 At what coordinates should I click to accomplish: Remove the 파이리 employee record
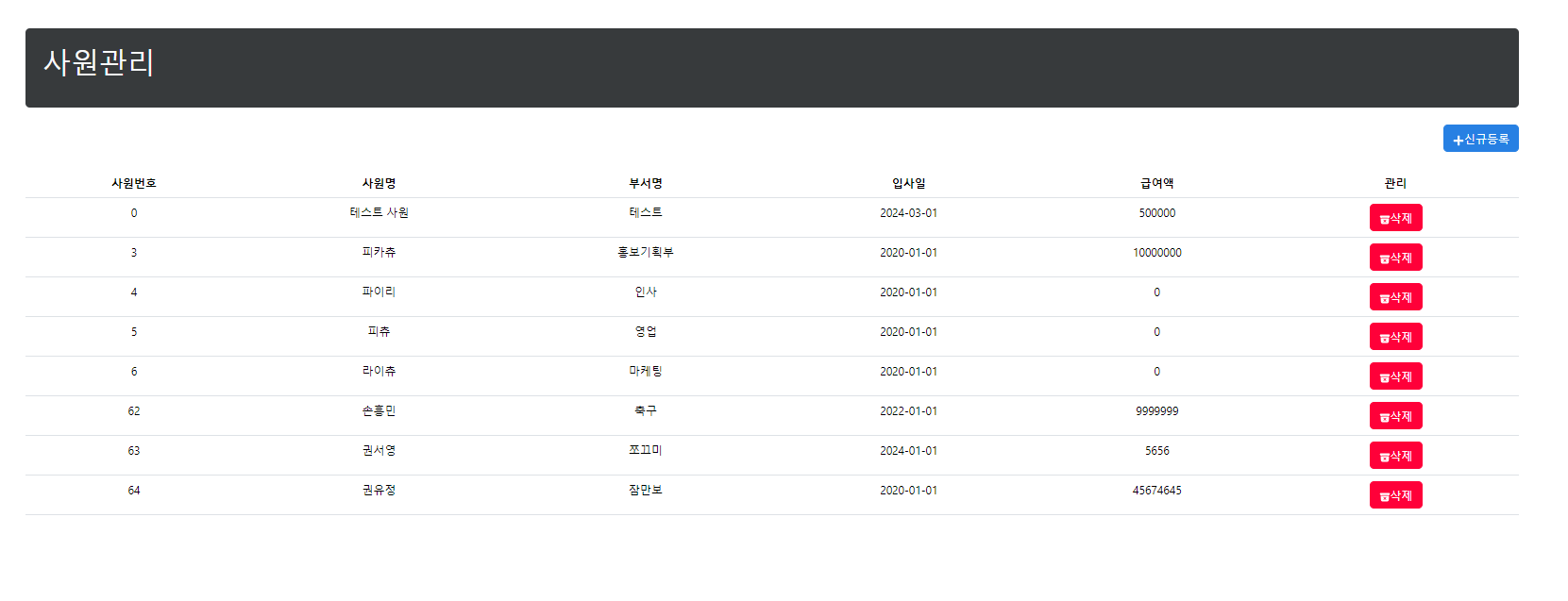tap(1395, 297)
